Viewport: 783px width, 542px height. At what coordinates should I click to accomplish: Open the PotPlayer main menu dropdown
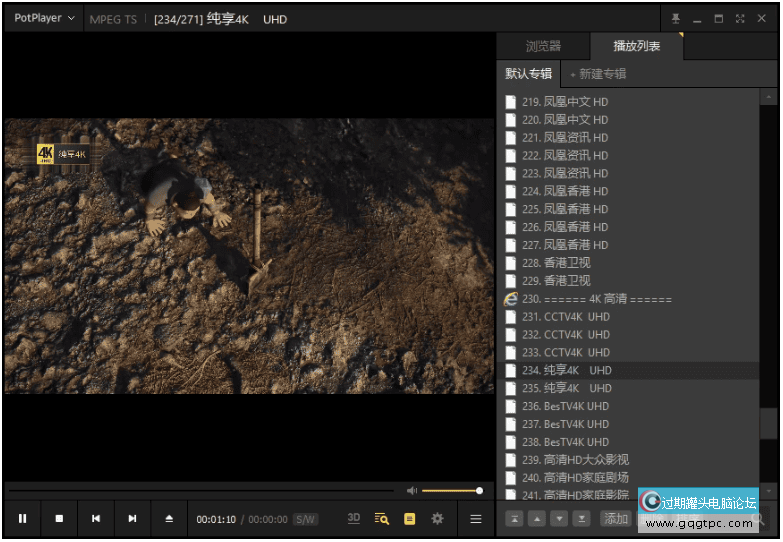click(44, 18)
